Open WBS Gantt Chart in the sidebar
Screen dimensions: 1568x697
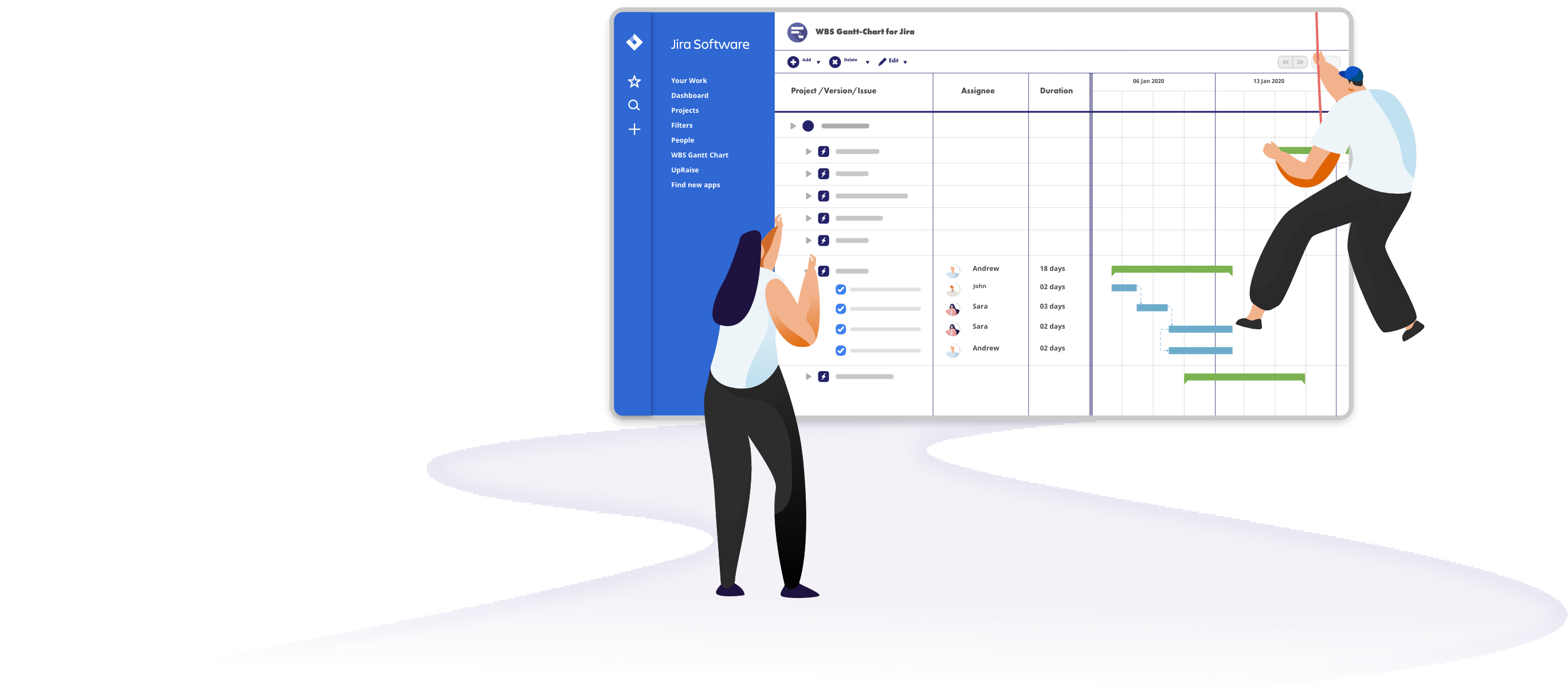pyautogui.click(x=699, y=155)
